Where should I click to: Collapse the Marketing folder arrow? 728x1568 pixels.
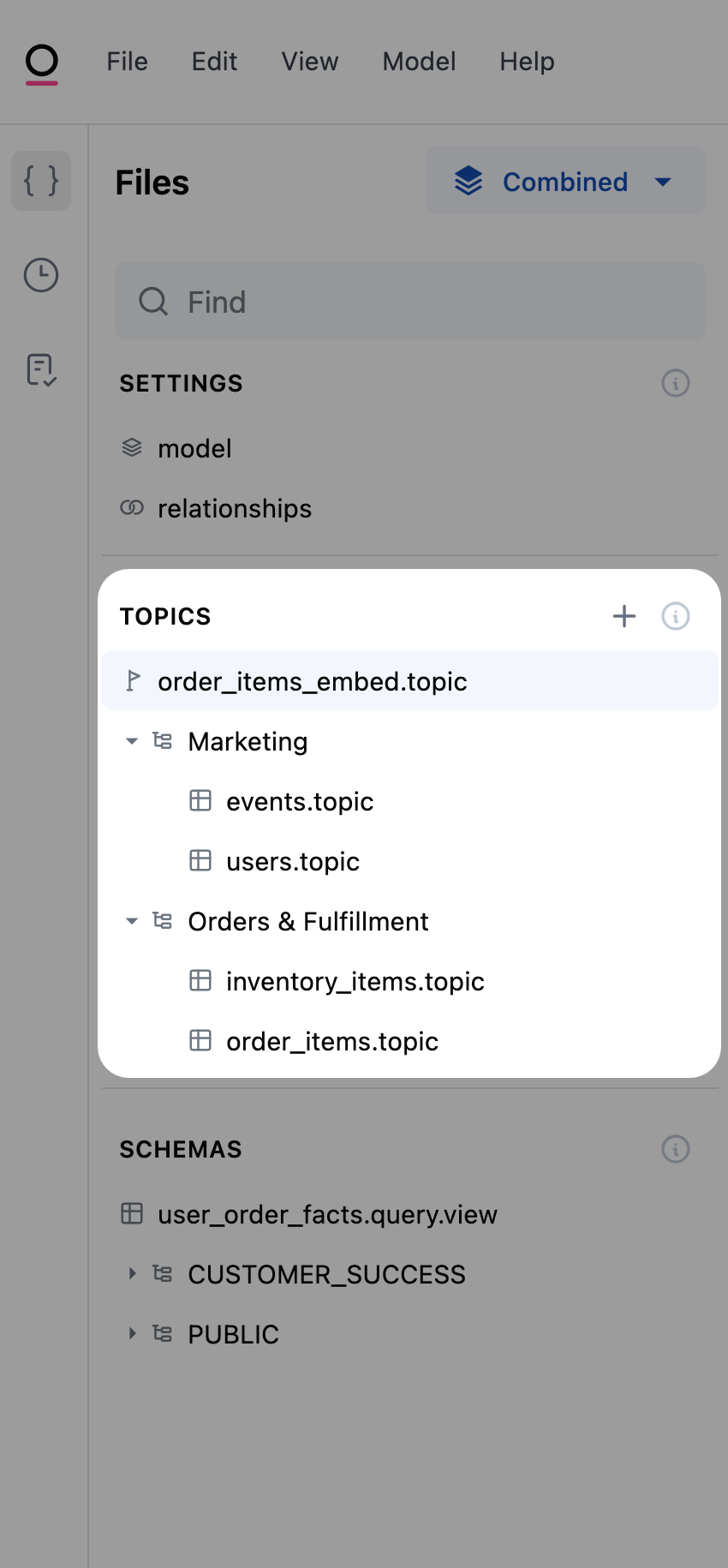[x=132, y=741]
